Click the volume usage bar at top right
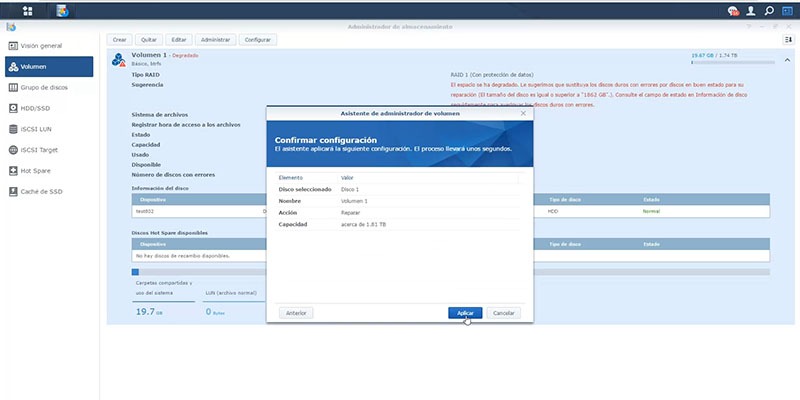The image size is (800, 400). (x=733, y=62)
